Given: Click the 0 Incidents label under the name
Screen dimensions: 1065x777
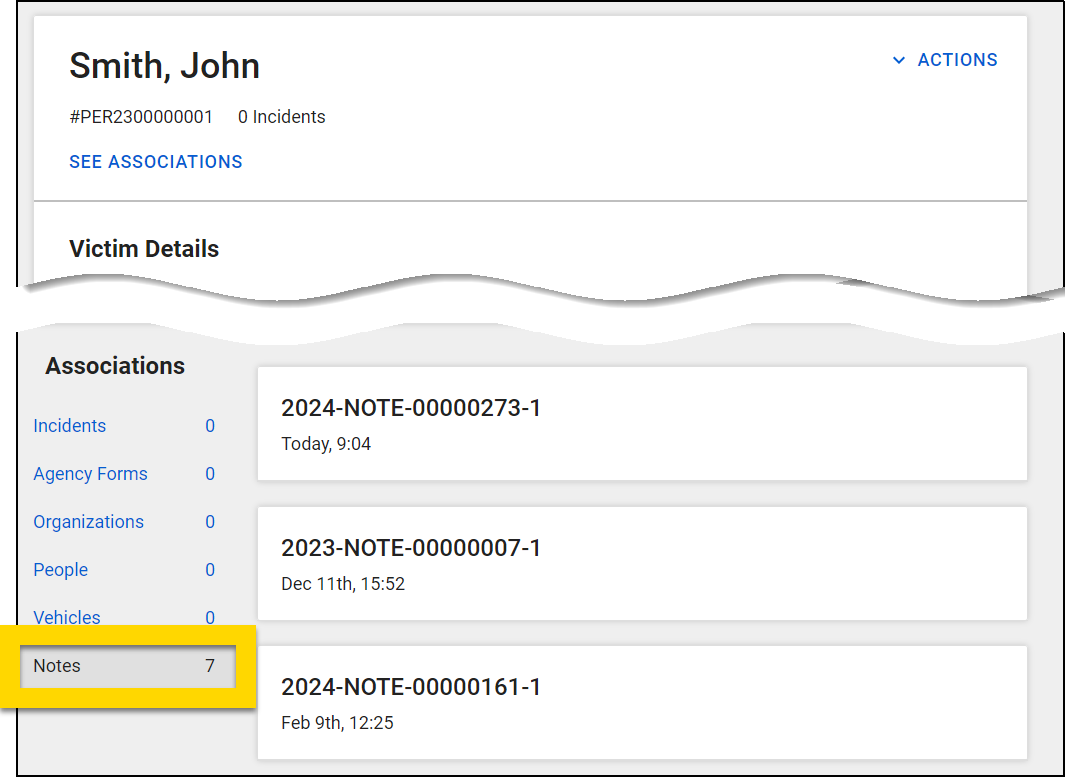Looking at the screenshot, I should tap(281, 117).
